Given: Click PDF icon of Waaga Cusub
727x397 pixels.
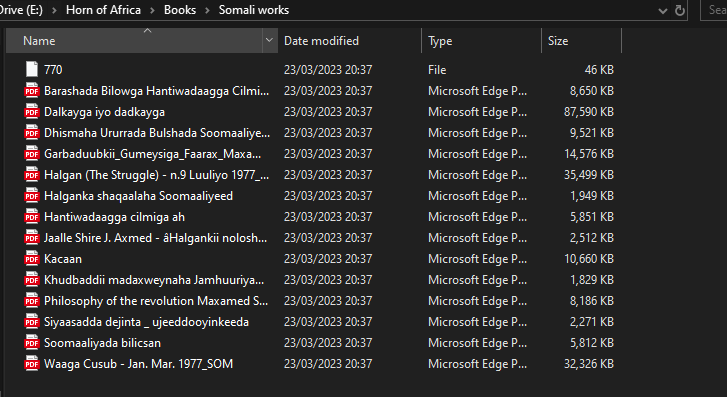Looking at the screenshot, I should click(x=32, y=364).
